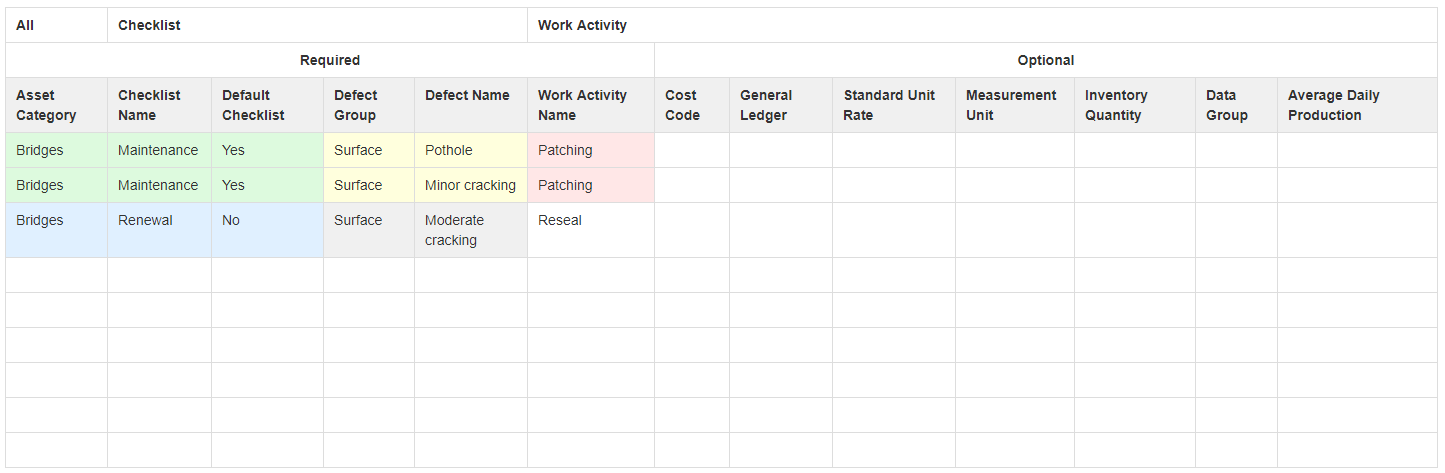Select the Optional section header
The image size is (1445, 473).
point(1046,60)
